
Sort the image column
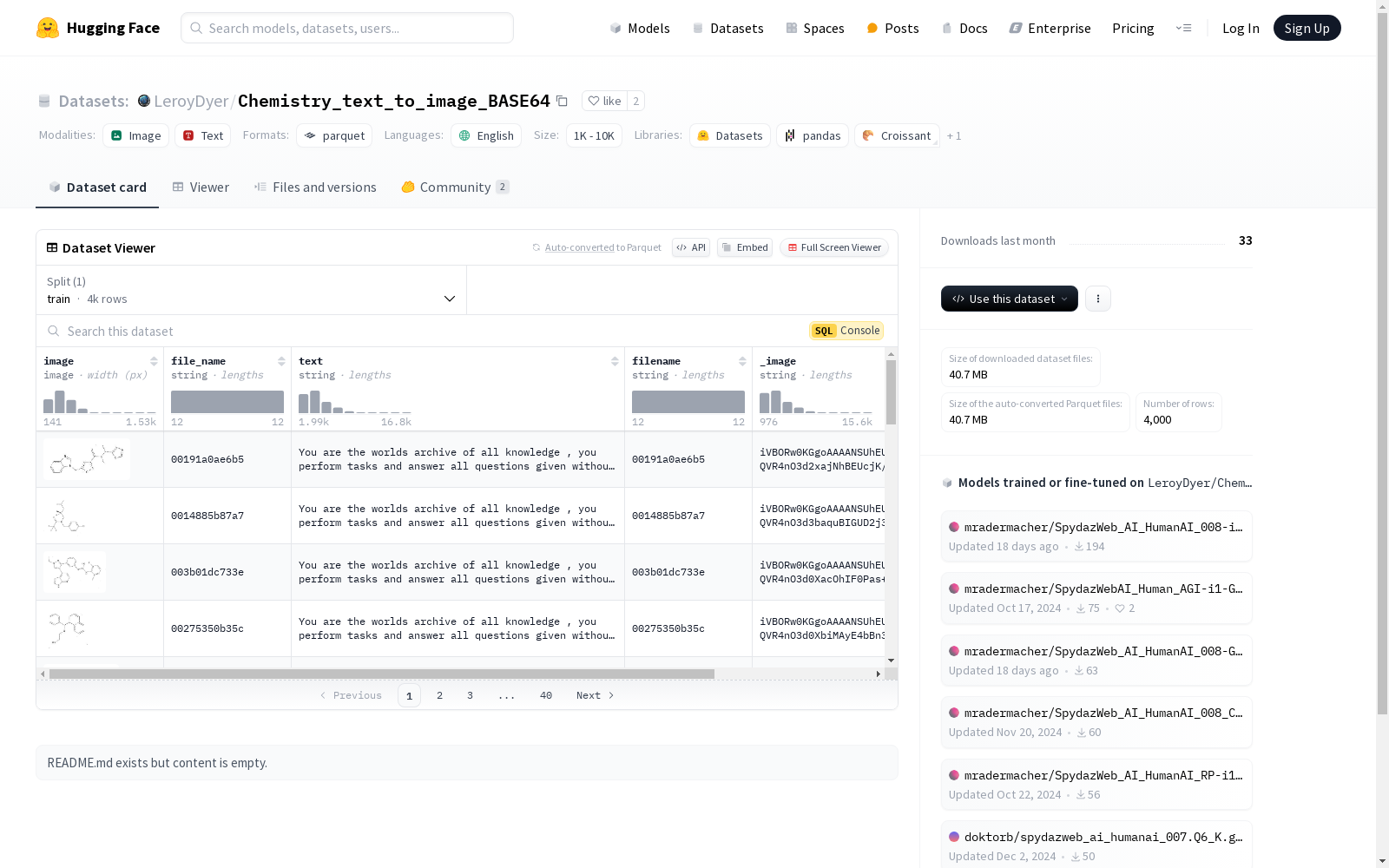[x=154, y=361]
